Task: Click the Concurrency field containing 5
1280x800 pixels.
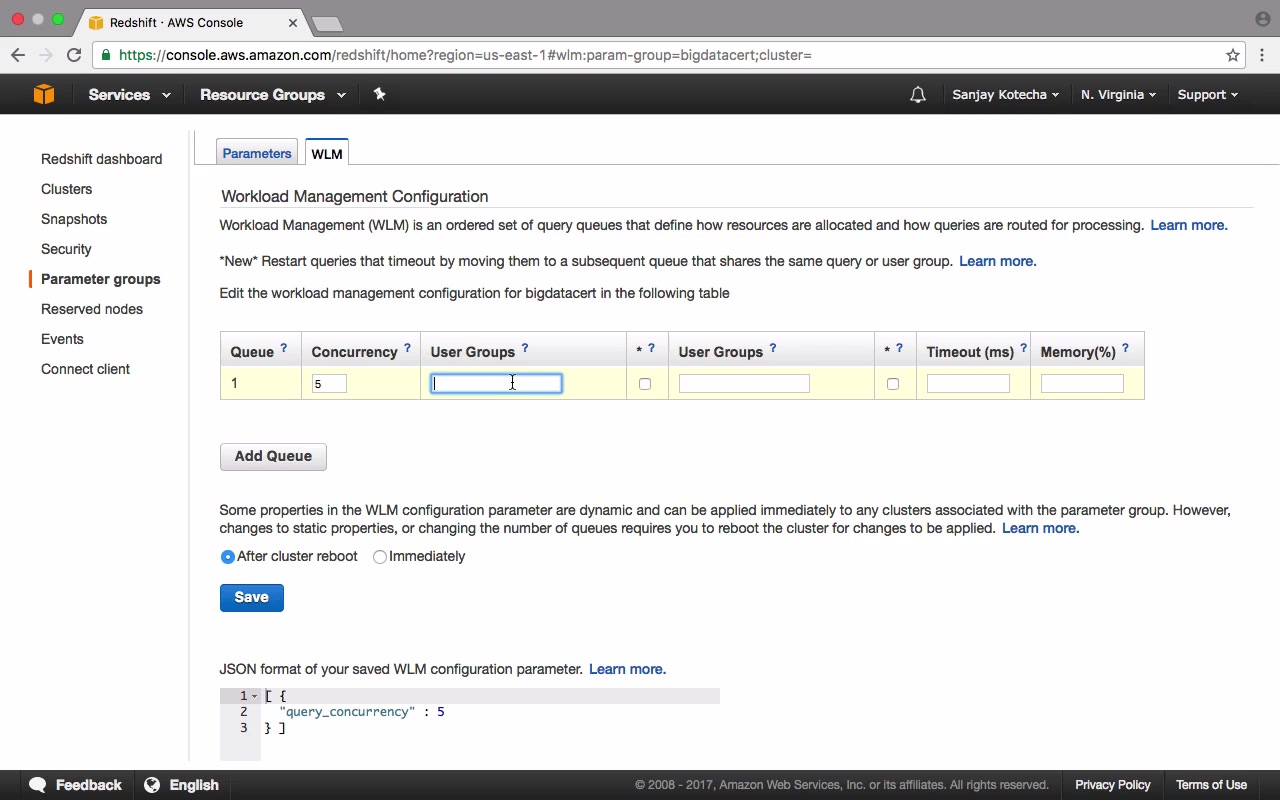Action: coord(329,384)
